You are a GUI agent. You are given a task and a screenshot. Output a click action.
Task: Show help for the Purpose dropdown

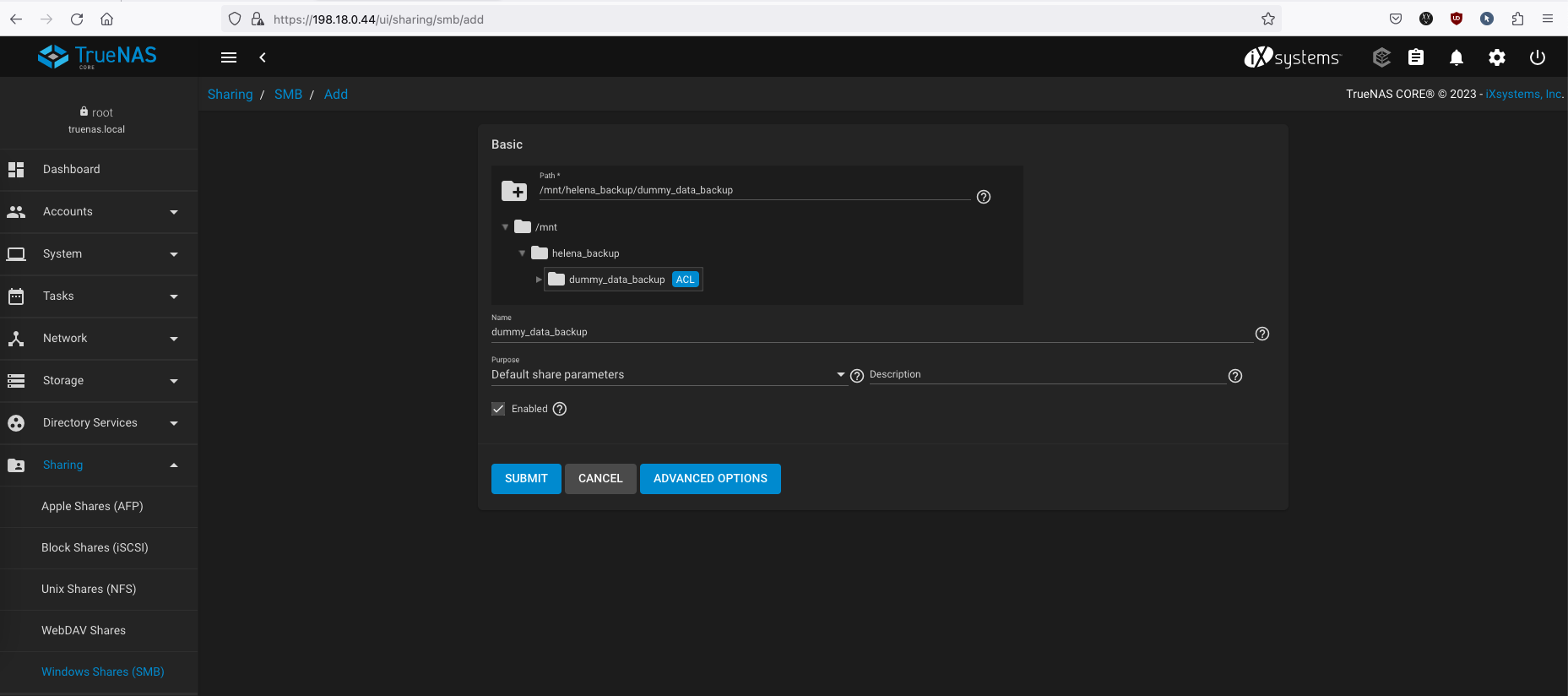tap(857, 376)
